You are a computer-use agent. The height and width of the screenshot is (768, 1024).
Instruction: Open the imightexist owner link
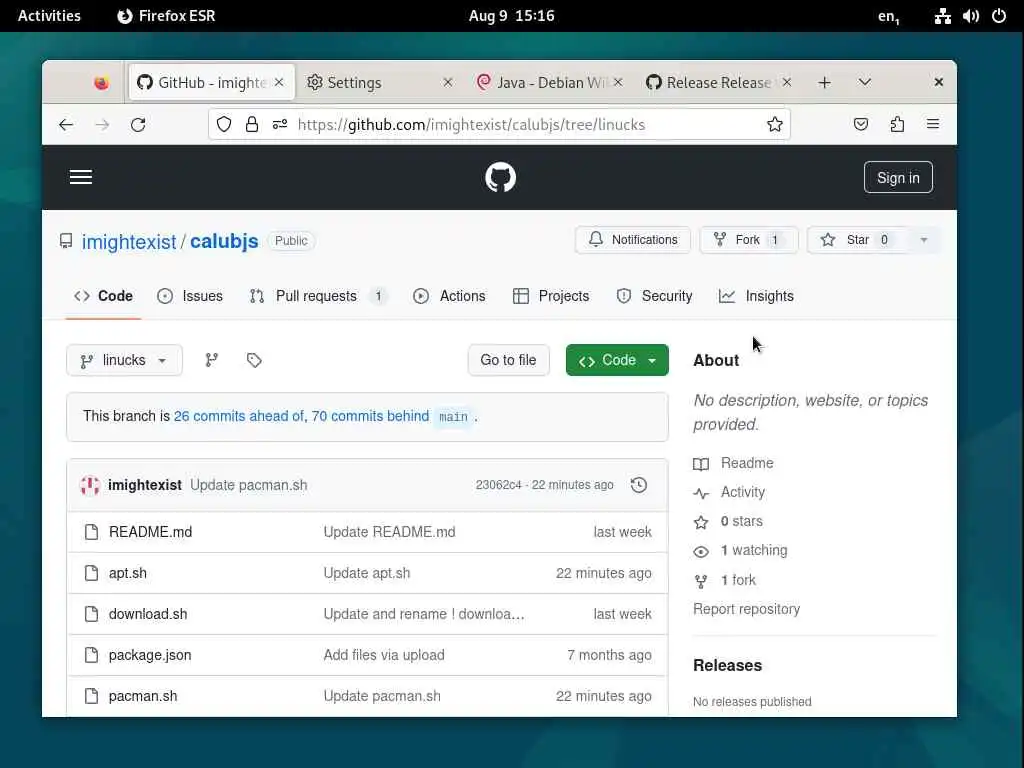point(129,242)
